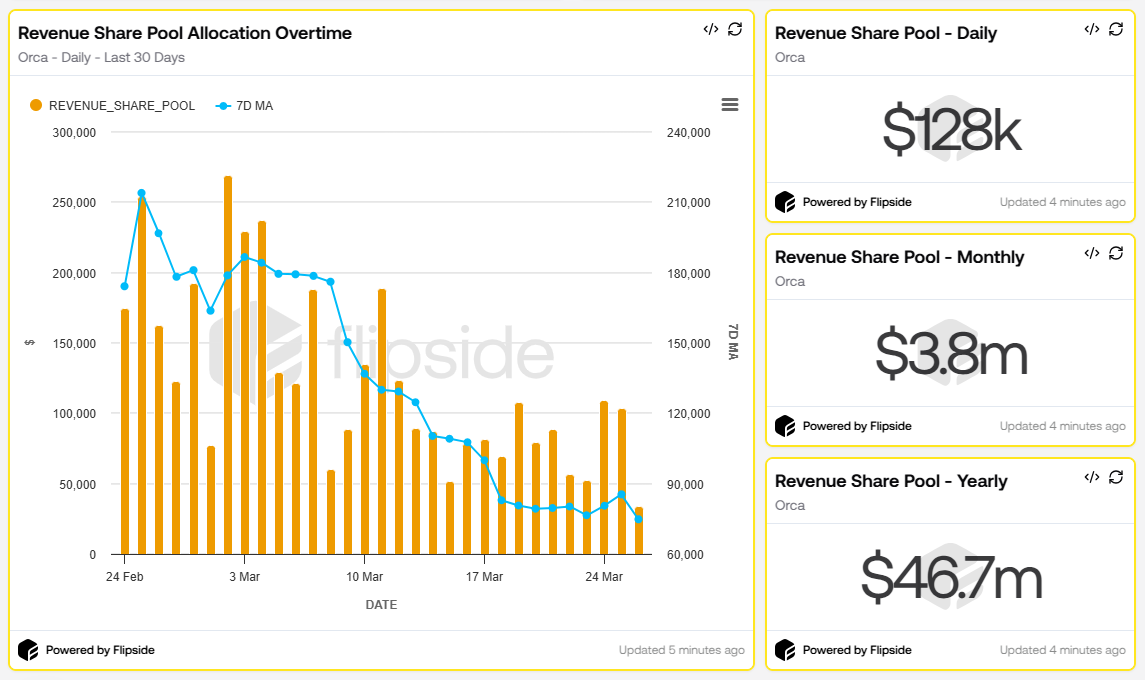Refresh the Revenue Share Pool Daily card
Screen dimensions: 1145x680
pos(1116,30)
